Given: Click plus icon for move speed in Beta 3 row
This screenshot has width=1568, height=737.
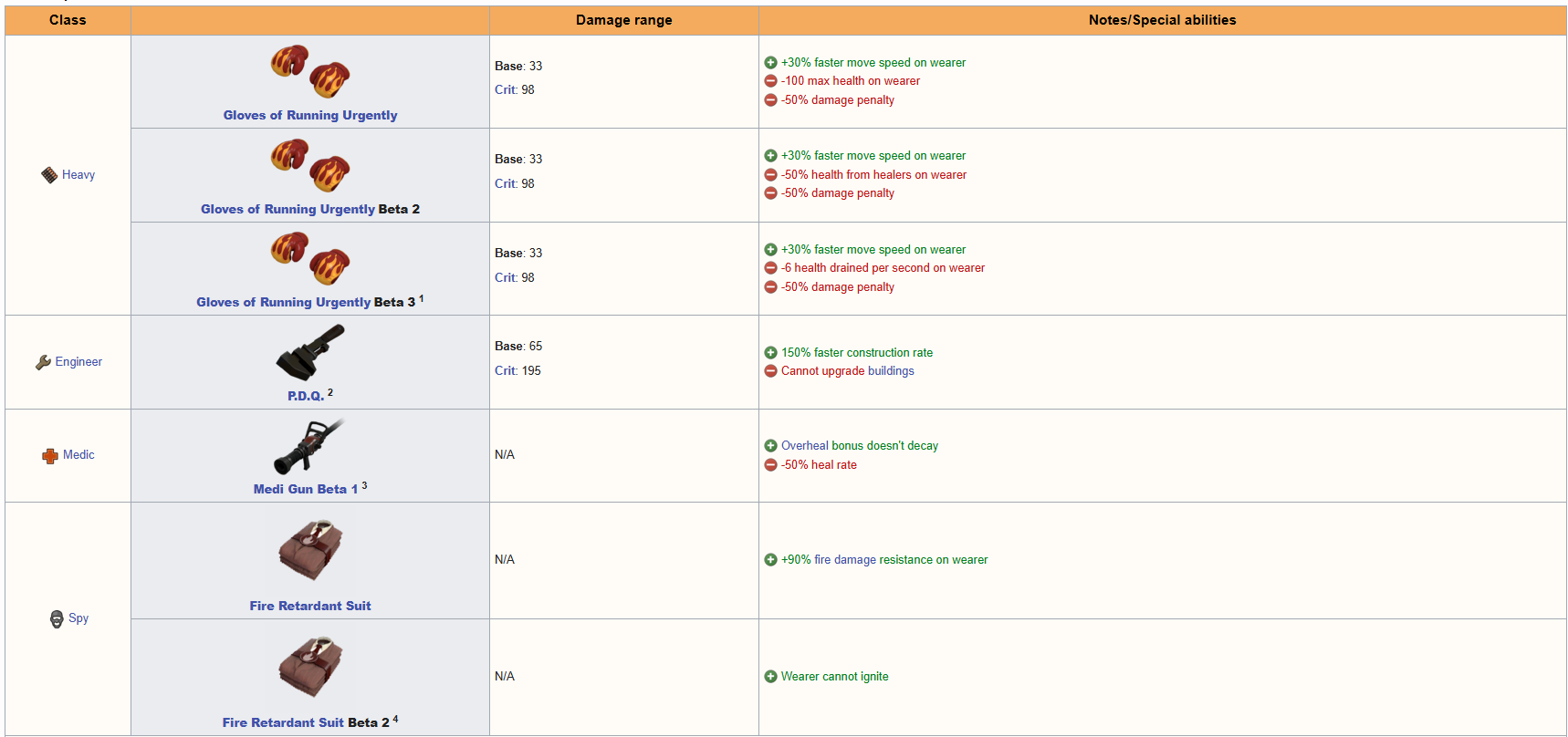Looking at the screenshot, I should 770,250.
